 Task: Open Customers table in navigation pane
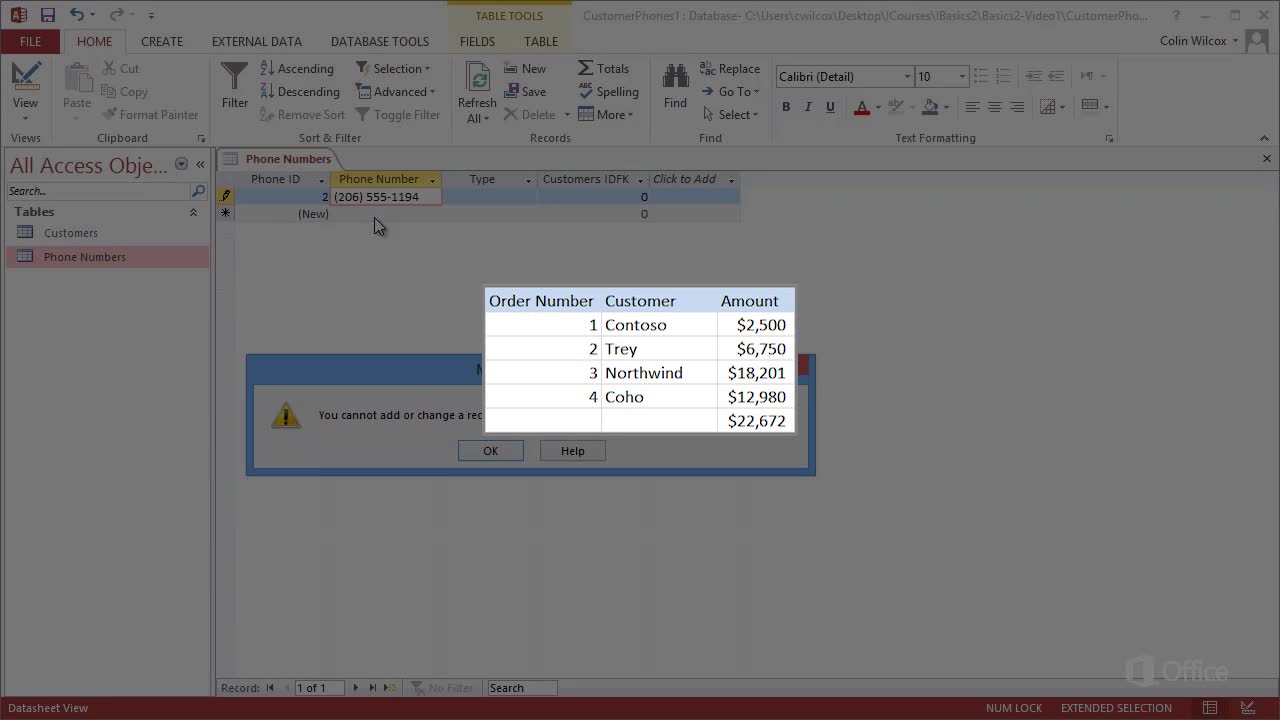107,233
